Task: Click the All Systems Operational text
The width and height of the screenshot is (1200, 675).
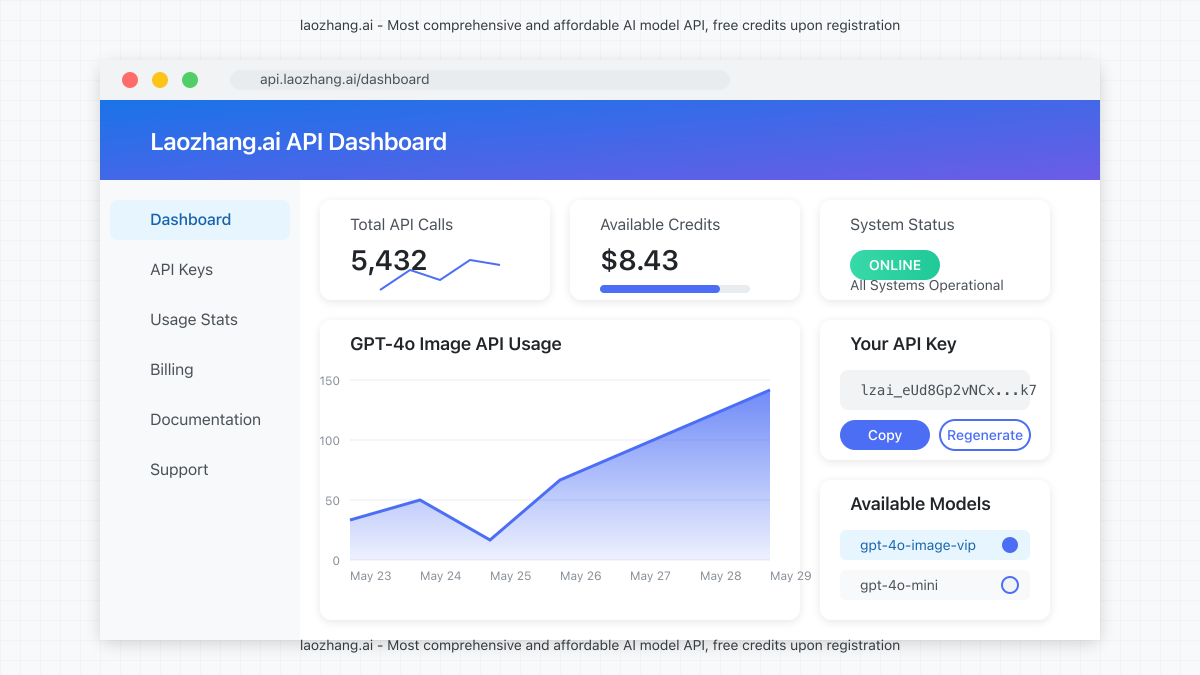Action: click(927, 286)
